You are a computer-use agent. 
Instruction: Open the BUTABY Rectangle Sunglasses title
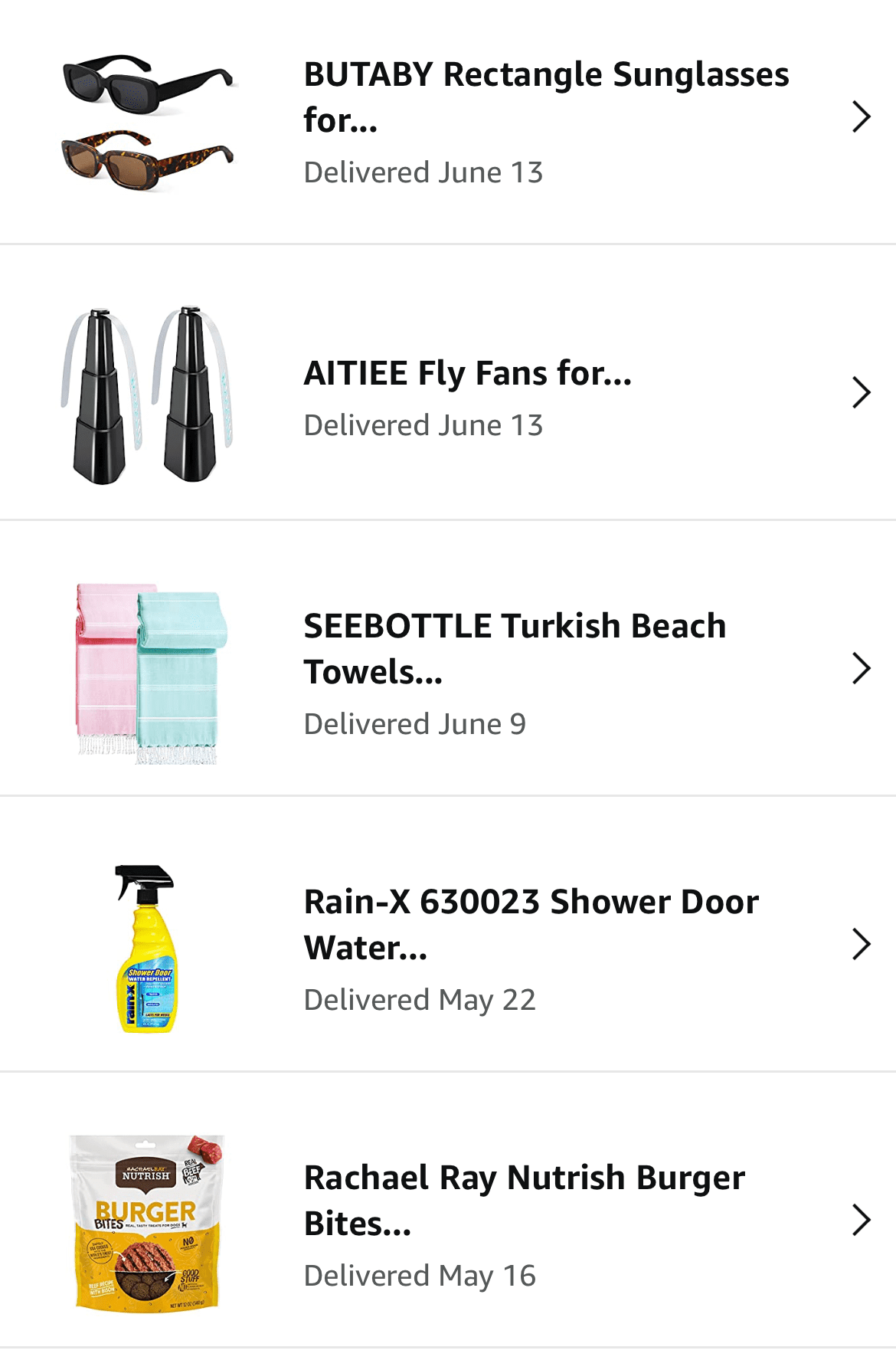click(545, 97)
